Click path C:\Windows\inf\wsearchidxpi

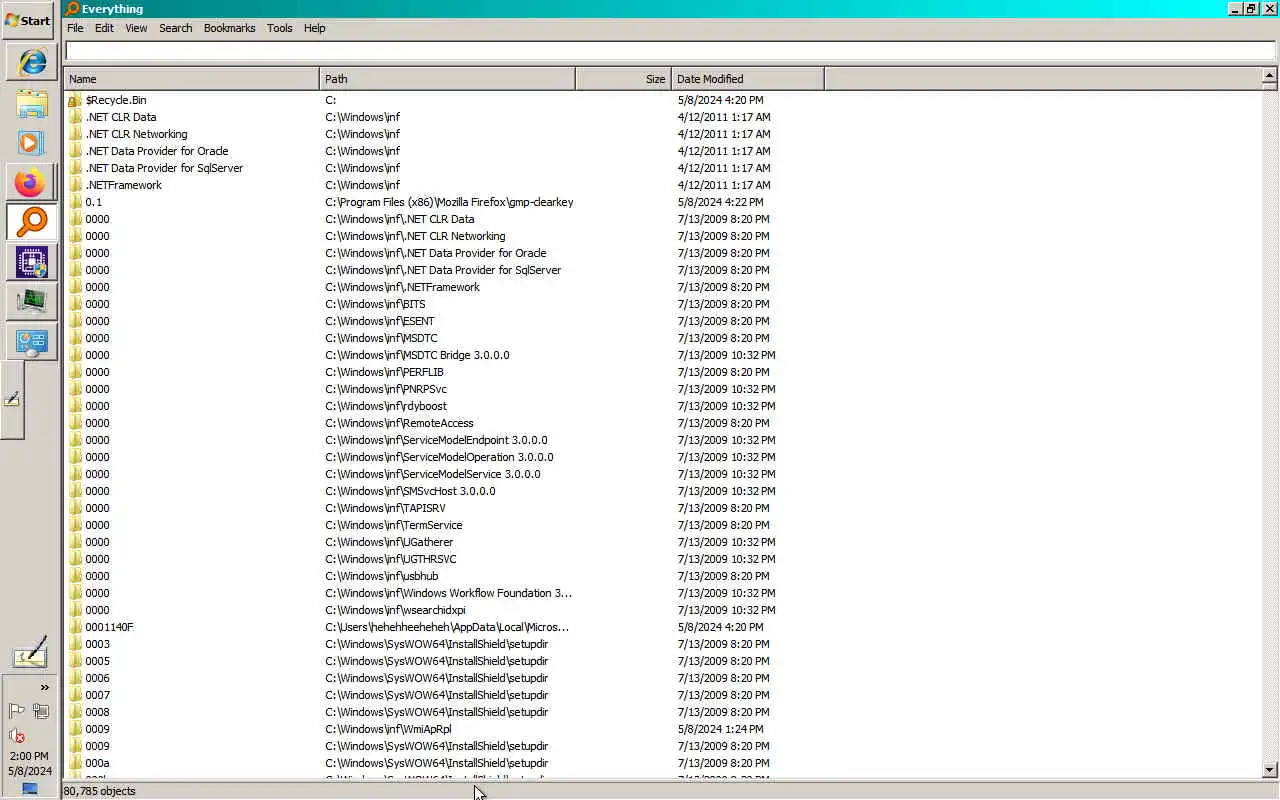395,610
